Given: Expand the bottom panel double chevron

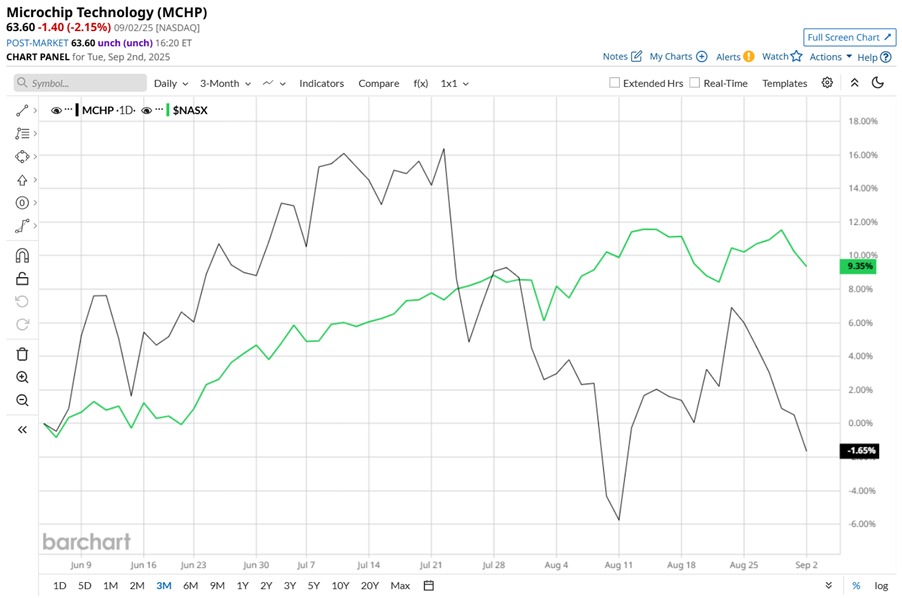Looking at the screenshot, I should pos(828,585).
